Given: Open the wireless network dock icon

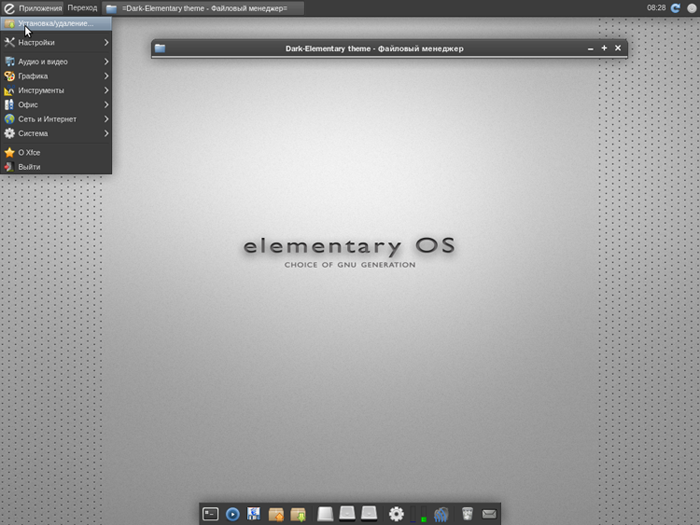Looking at the screenshot, I should pyautogui.click(x=441, y=514).
